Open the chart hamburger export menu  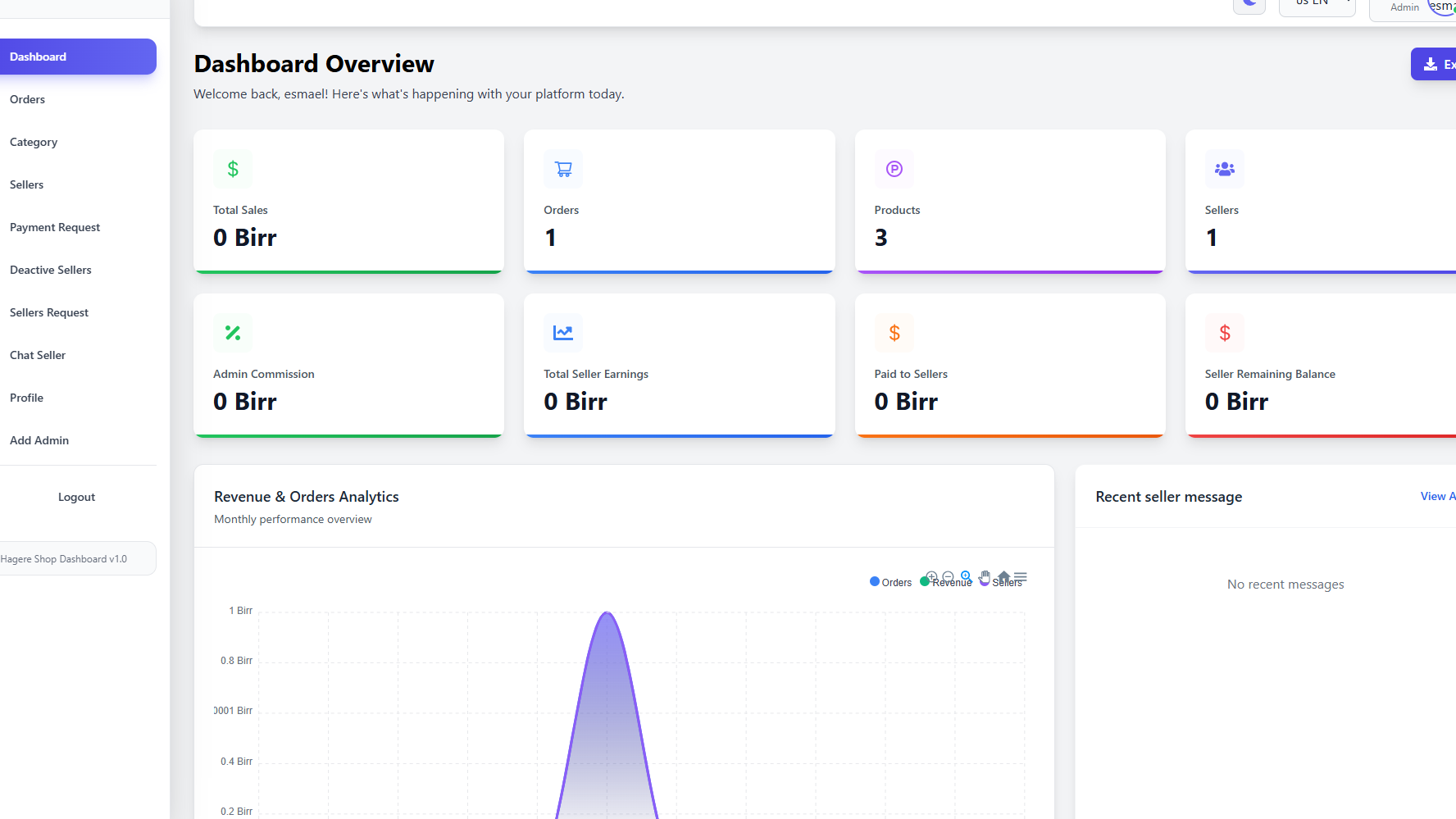1021,577
